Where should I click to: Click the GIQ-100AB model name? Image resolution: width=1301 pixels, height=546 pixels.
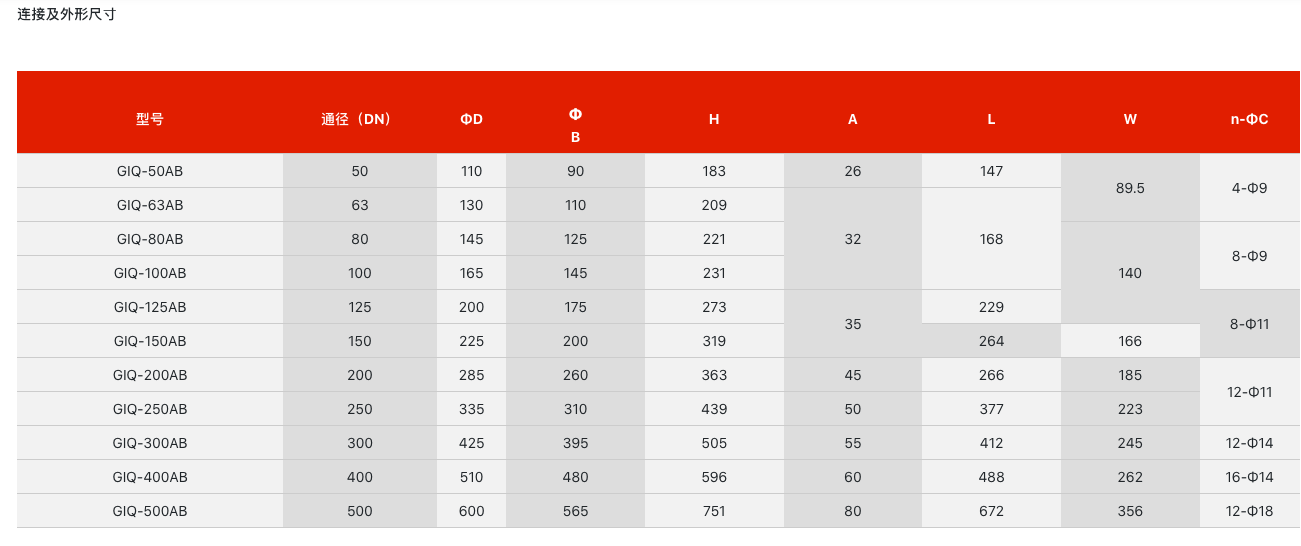(x=150, y=273)
